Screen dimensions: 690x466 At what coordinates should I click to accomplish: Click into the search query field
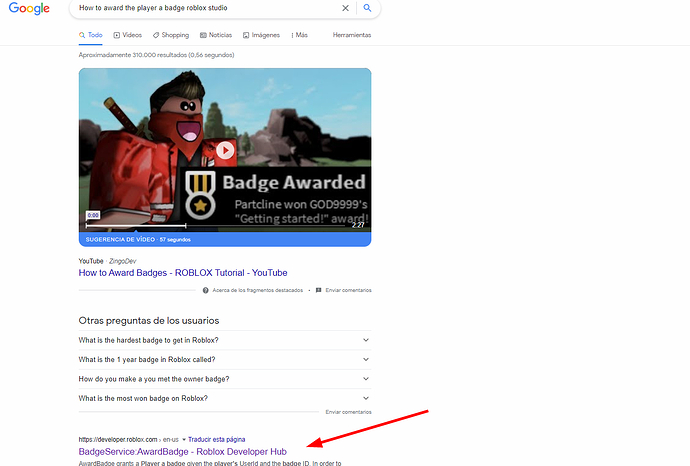[207, 8]
